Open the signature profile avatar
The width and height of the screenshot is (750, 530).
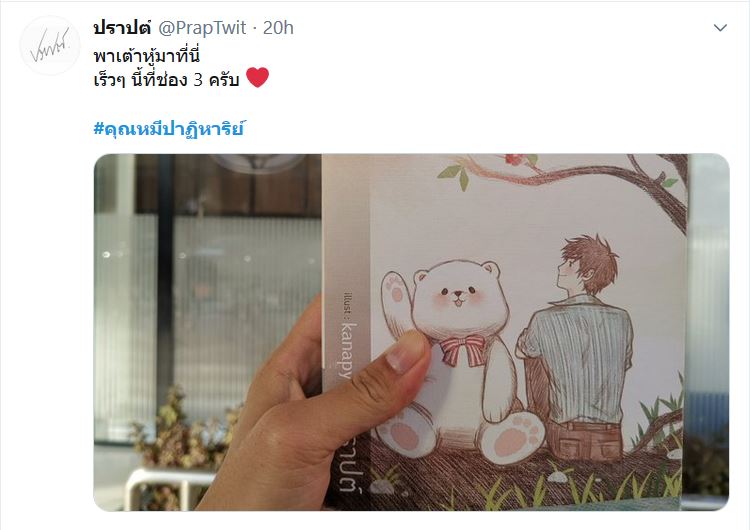point(50,45)
